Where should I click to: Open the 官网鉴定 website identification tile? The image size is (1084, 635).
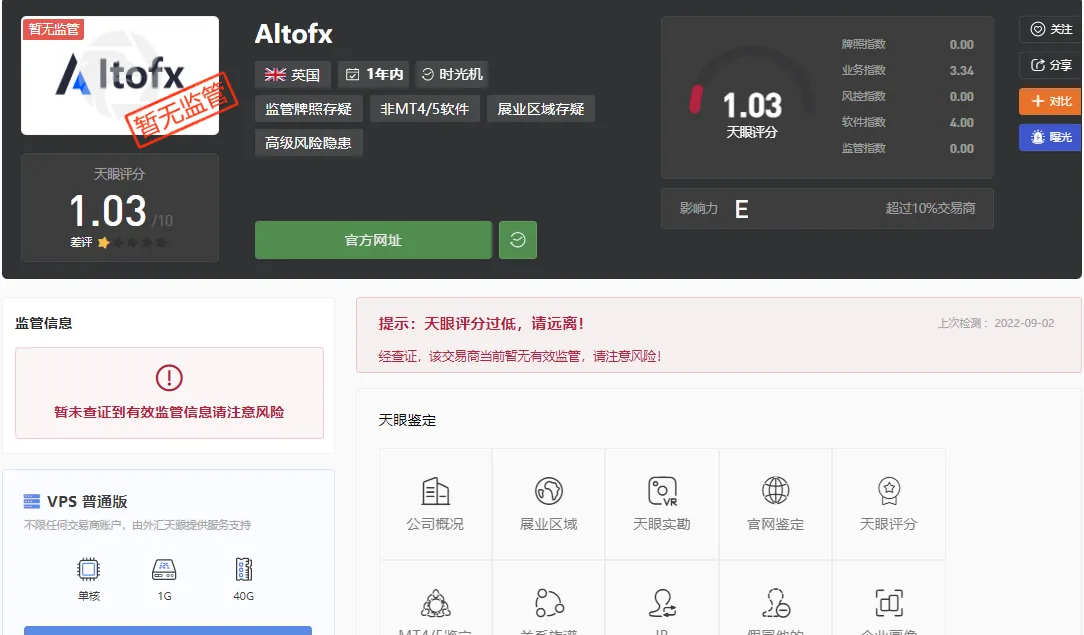coord(776,504)
